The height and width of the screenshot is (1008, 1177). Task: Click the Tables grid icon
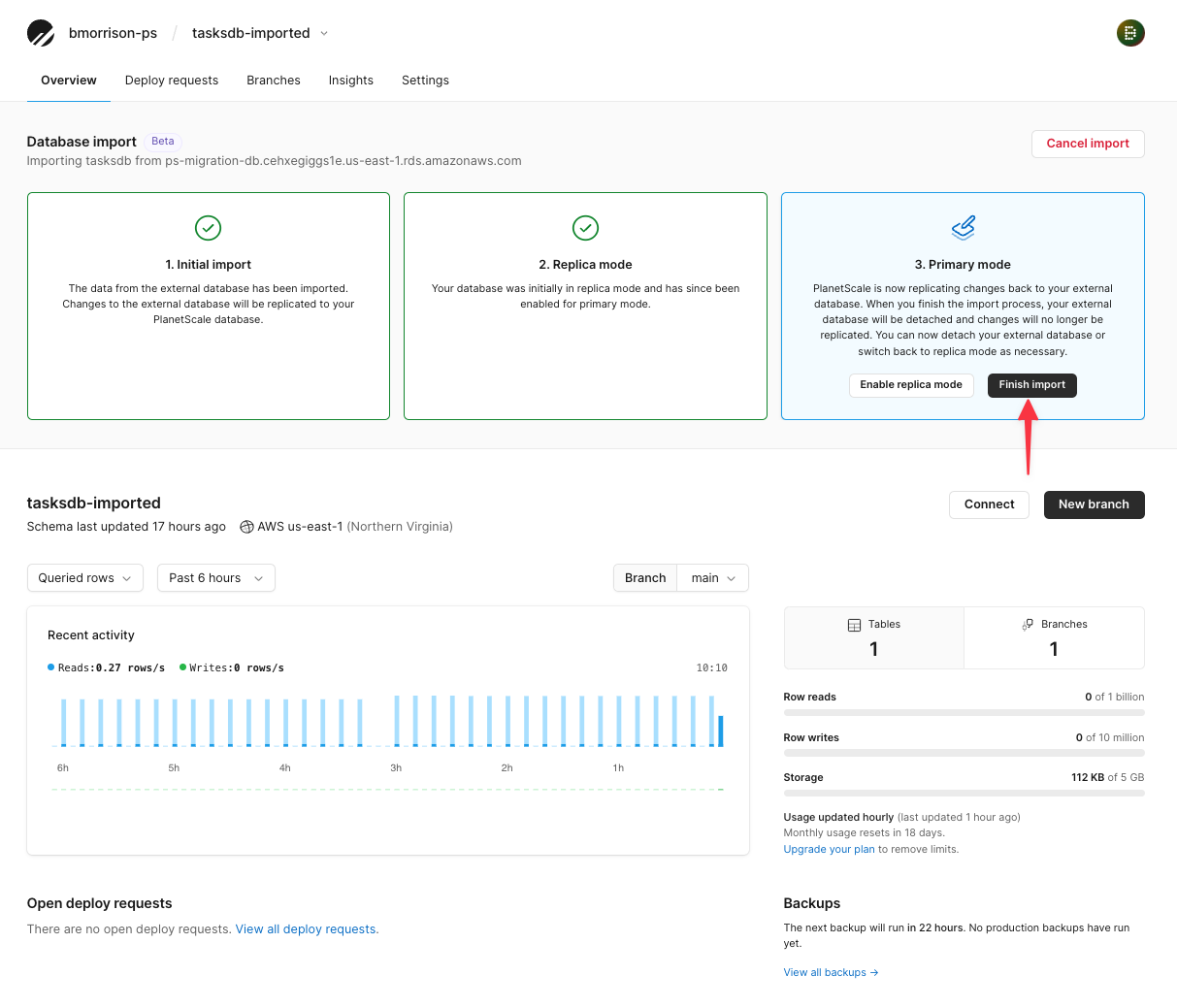click(854, 625)
